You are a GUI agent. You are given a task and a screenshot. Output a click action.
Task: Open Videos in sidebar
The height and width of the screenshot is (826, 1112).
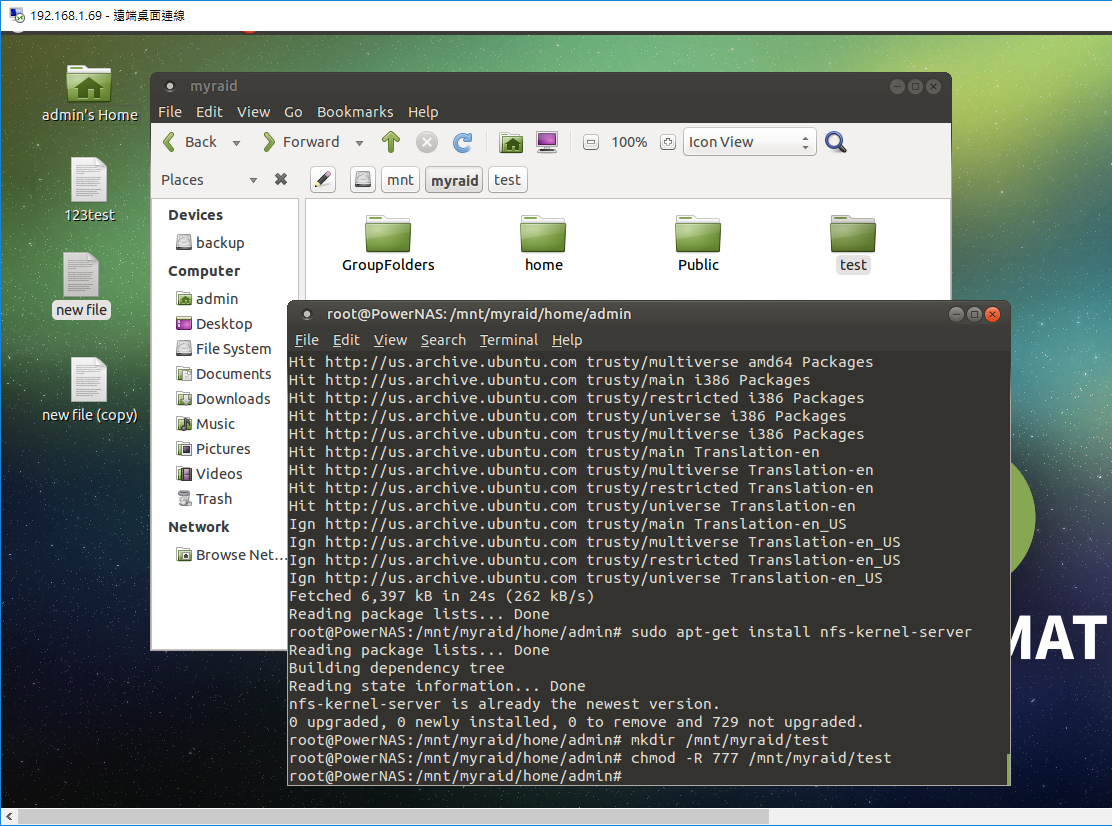point(209,474)
